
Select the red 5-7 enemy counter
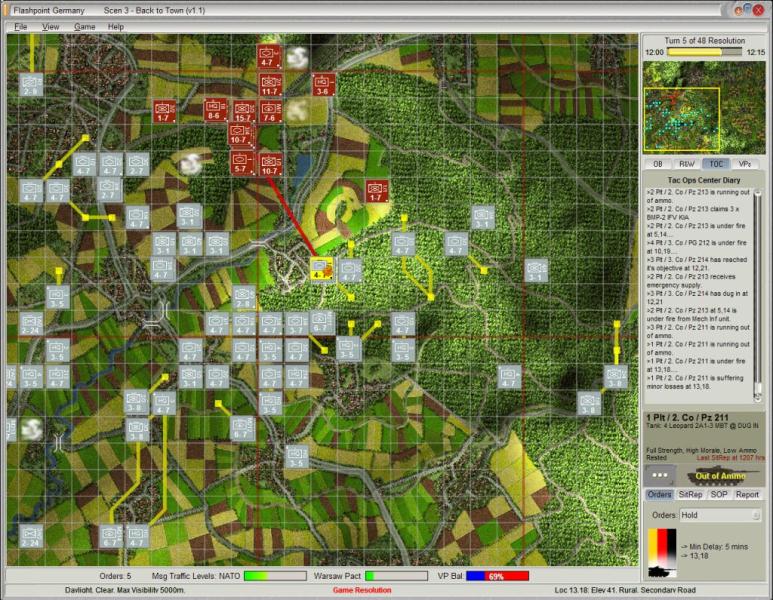[241, 162]
